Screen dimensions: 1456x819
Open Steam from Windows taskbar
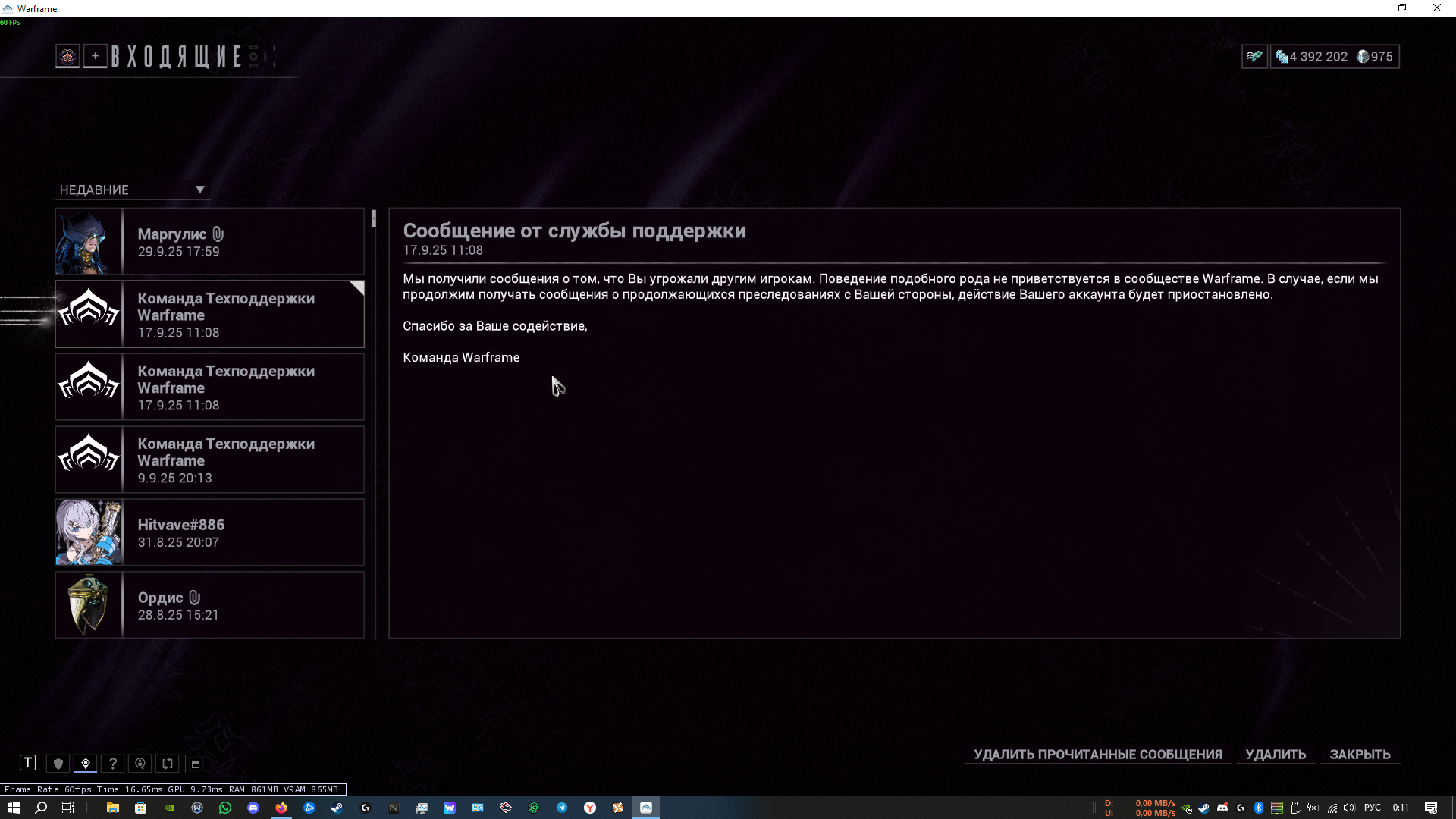tap(337, 808)
